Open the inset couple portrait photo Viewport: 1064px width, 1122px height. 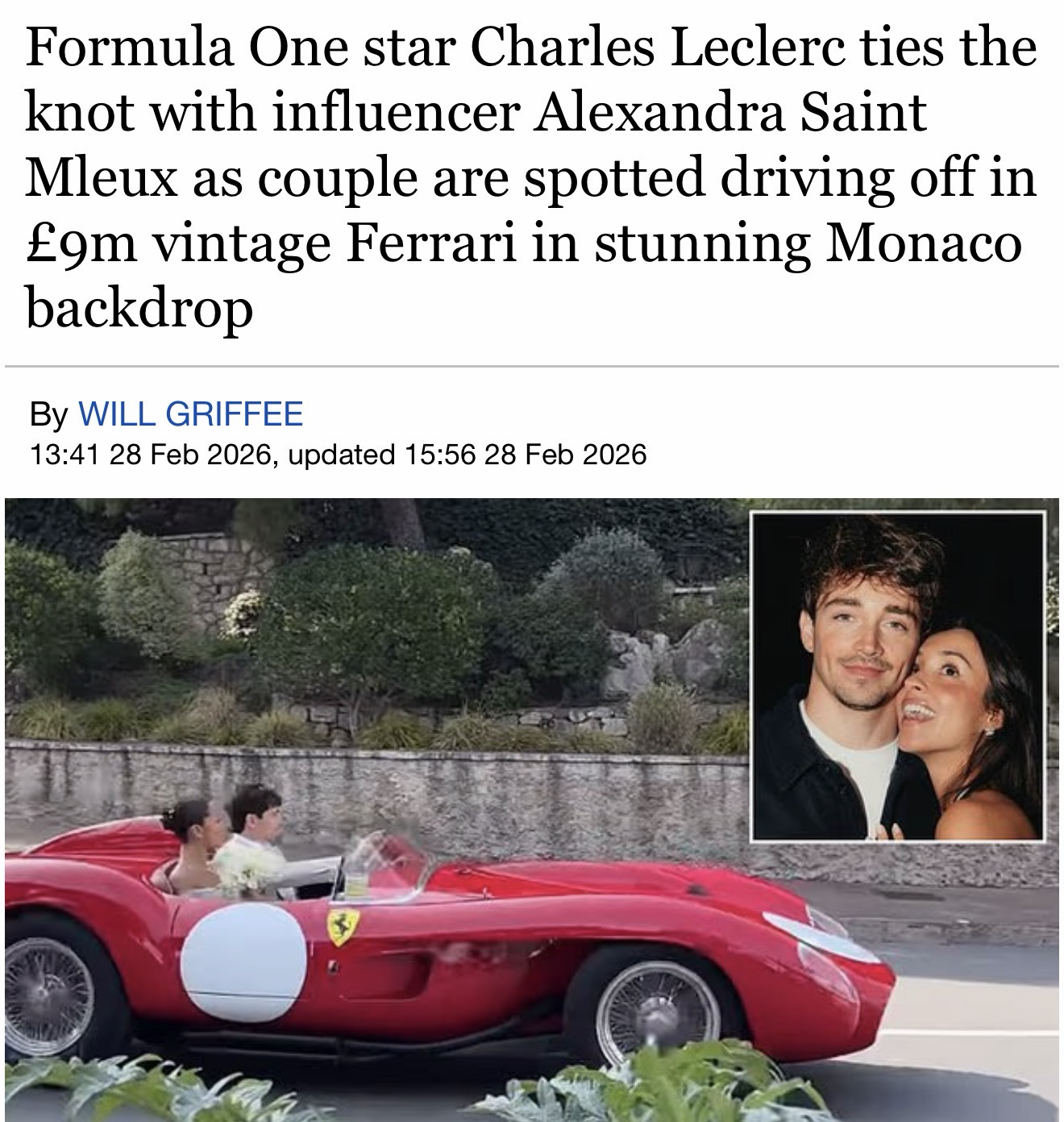(x=898, y=676)
